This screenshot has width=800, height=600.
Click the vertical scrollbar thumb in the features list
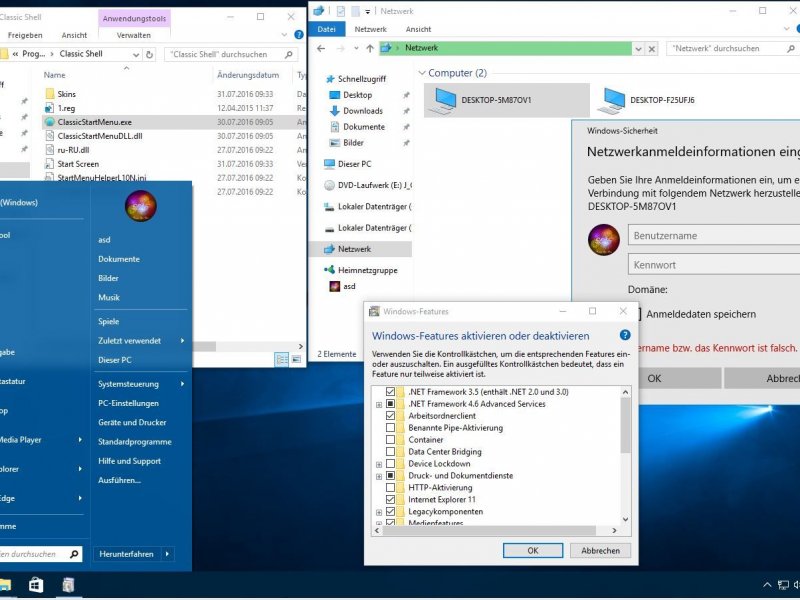pyautogui.click(x=626, y=425)
